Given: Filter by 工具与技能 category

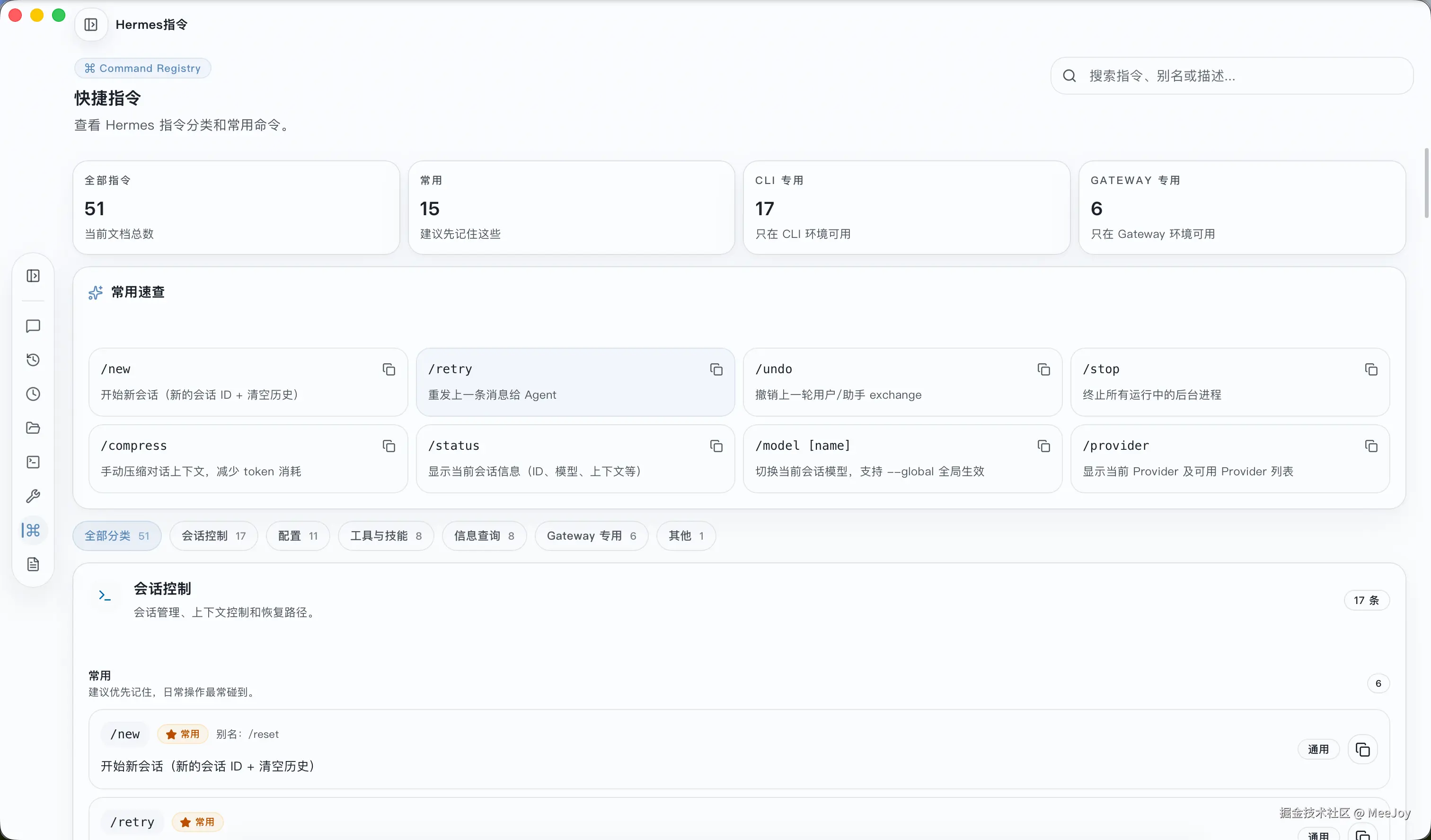Looking at the screenshot, I should click(386, 536).
